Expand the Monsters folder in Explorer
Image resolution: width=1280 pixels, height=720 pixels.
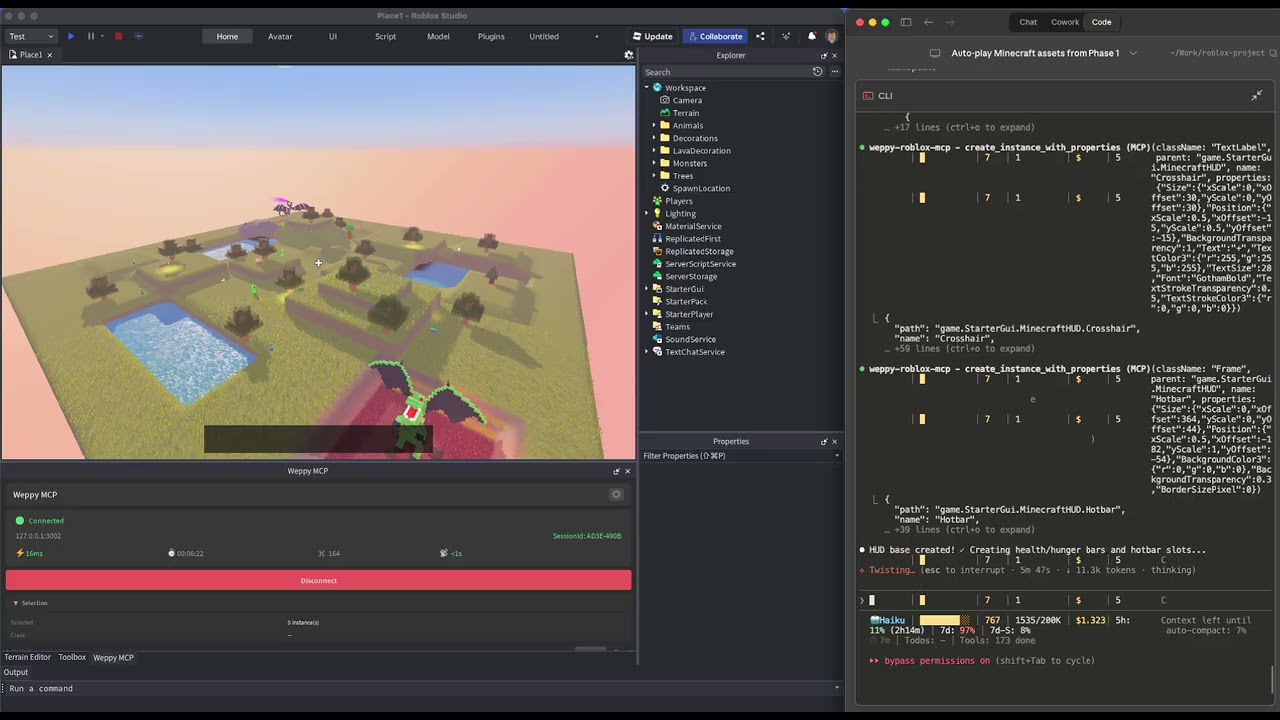tap(653, 163)
